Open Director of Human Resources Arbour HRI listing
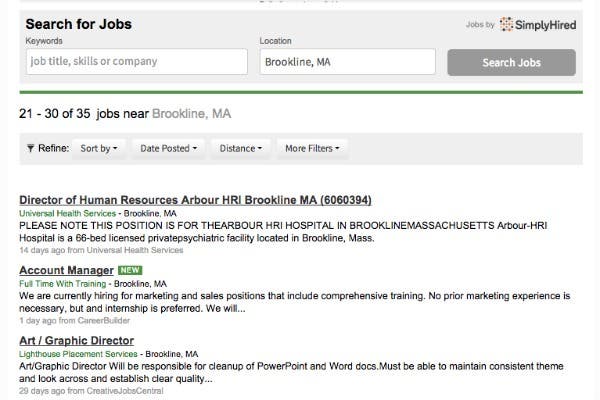Image resolution: width=600 pixels, height=400 pixels. pos(195,200)
